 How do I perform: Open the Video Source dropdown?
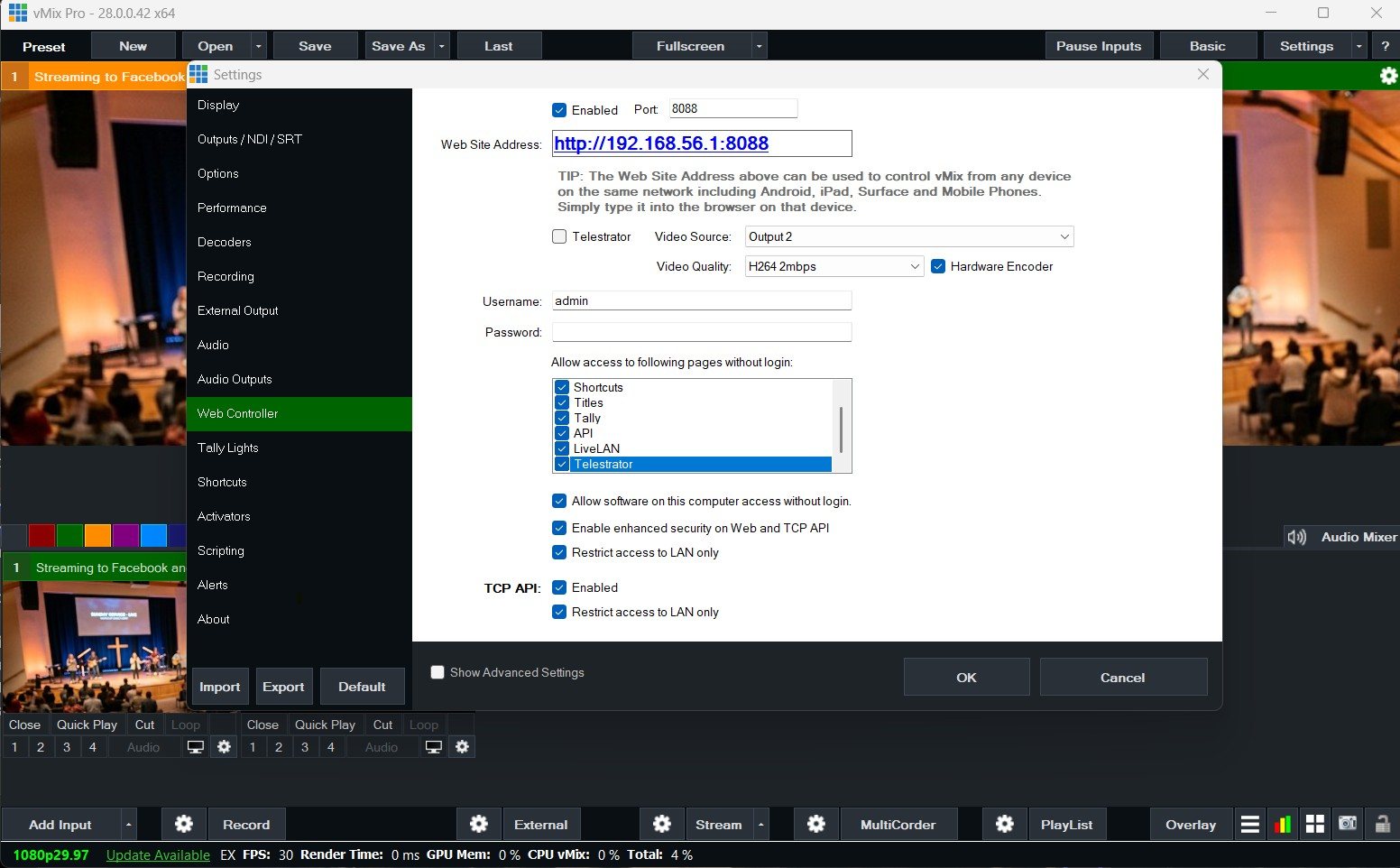(x=909, y=236)
